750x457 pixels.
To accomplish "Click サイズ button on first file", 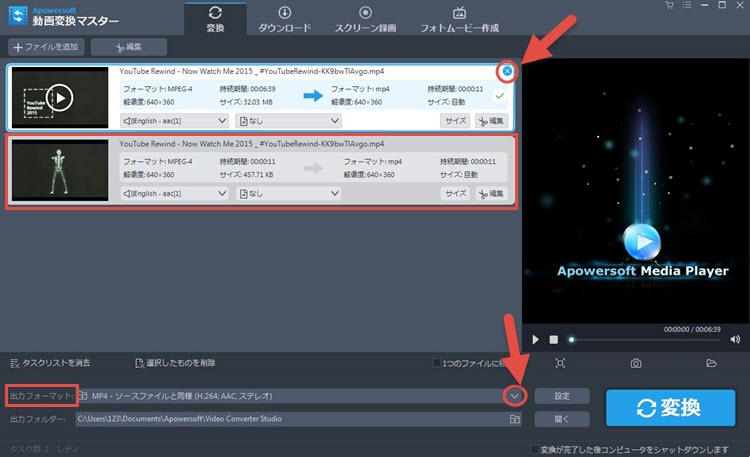I will point(455,121).
